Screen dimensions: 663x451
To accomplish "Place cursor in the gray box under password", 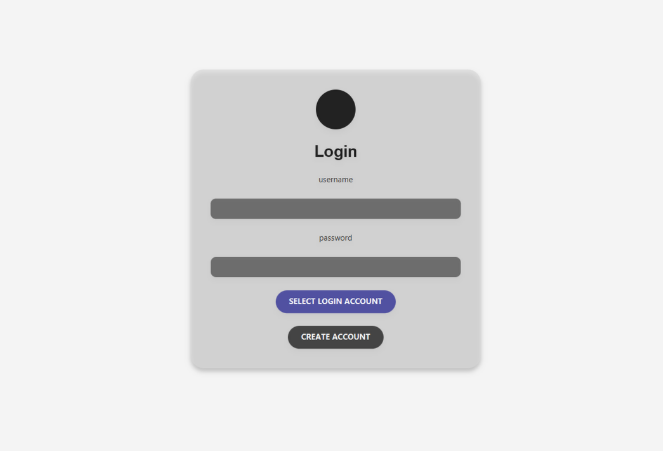I will pyautogui.click(x=335, y=267).
